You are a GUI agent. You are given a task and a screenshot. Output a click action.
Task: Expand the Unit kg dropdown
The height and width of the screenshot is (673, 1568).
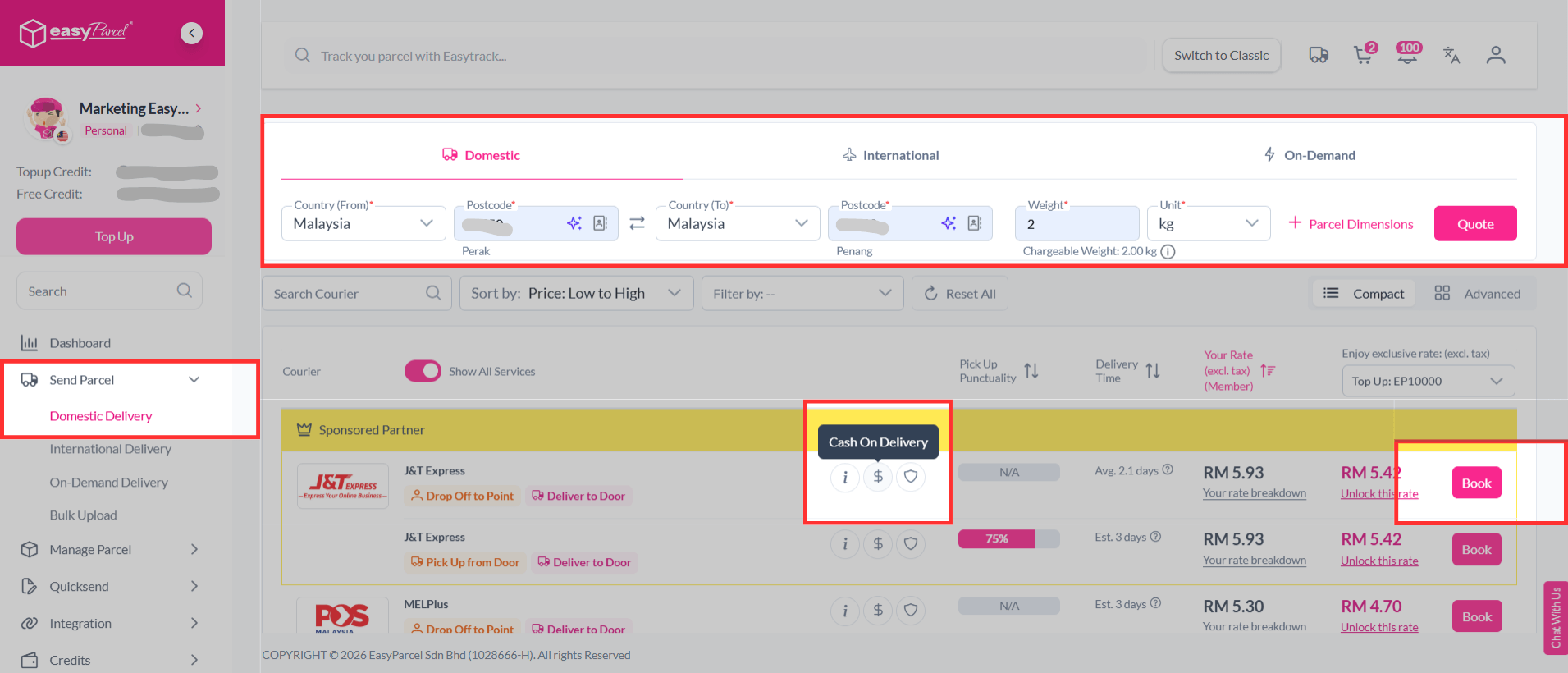tap(1208, 224)
